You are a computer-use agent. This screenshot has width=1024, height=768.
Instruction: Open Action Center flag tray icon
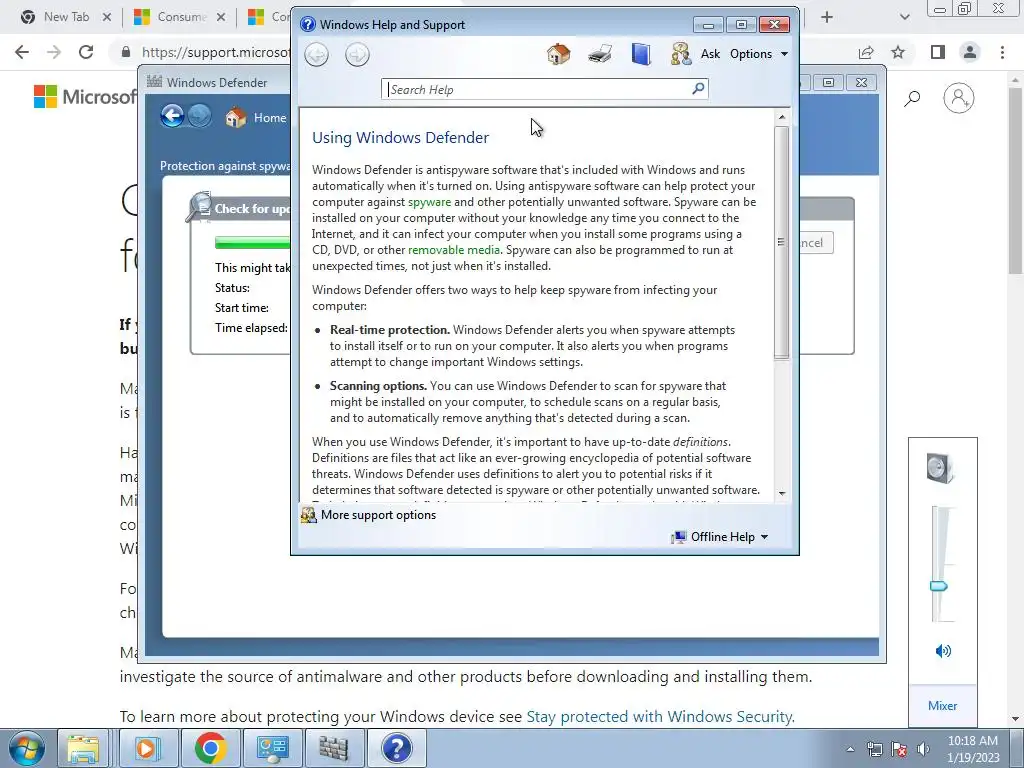tap(899, 749)
